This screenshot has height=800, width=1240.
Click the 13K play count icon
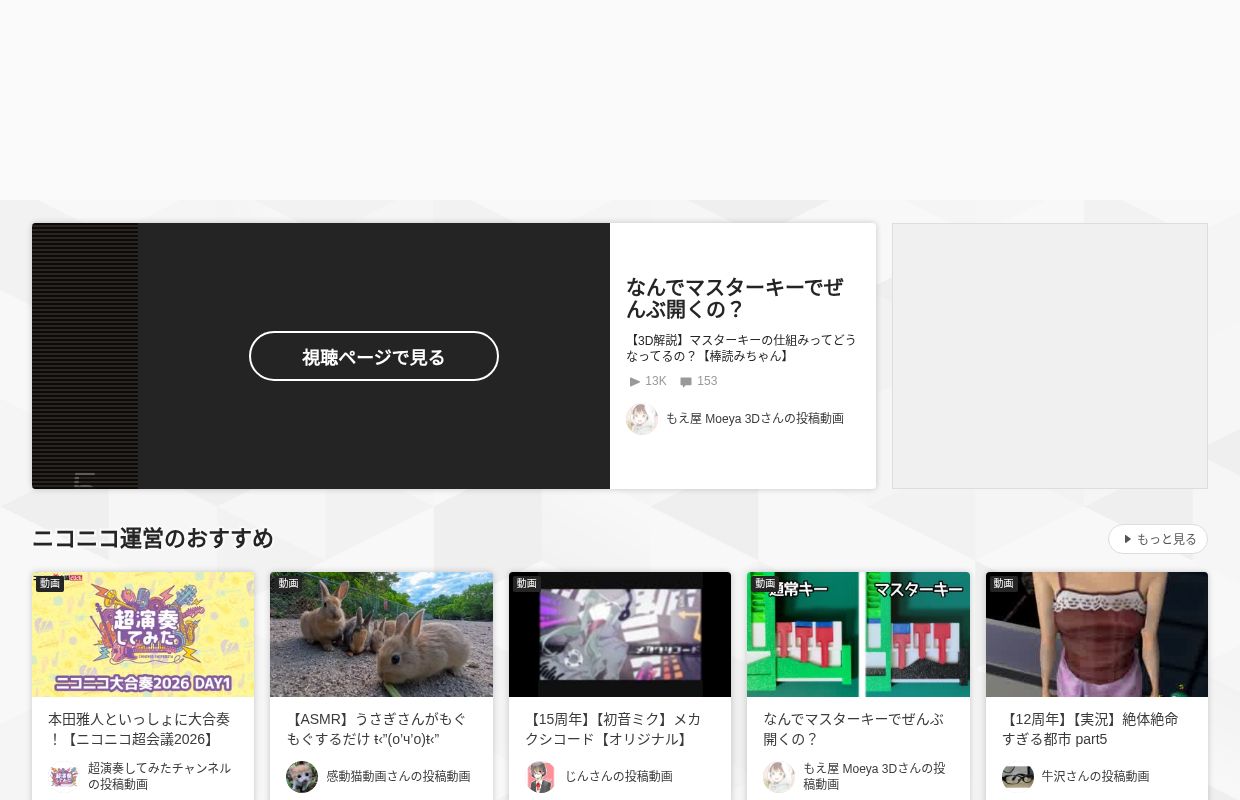click(x=635, y=382)
